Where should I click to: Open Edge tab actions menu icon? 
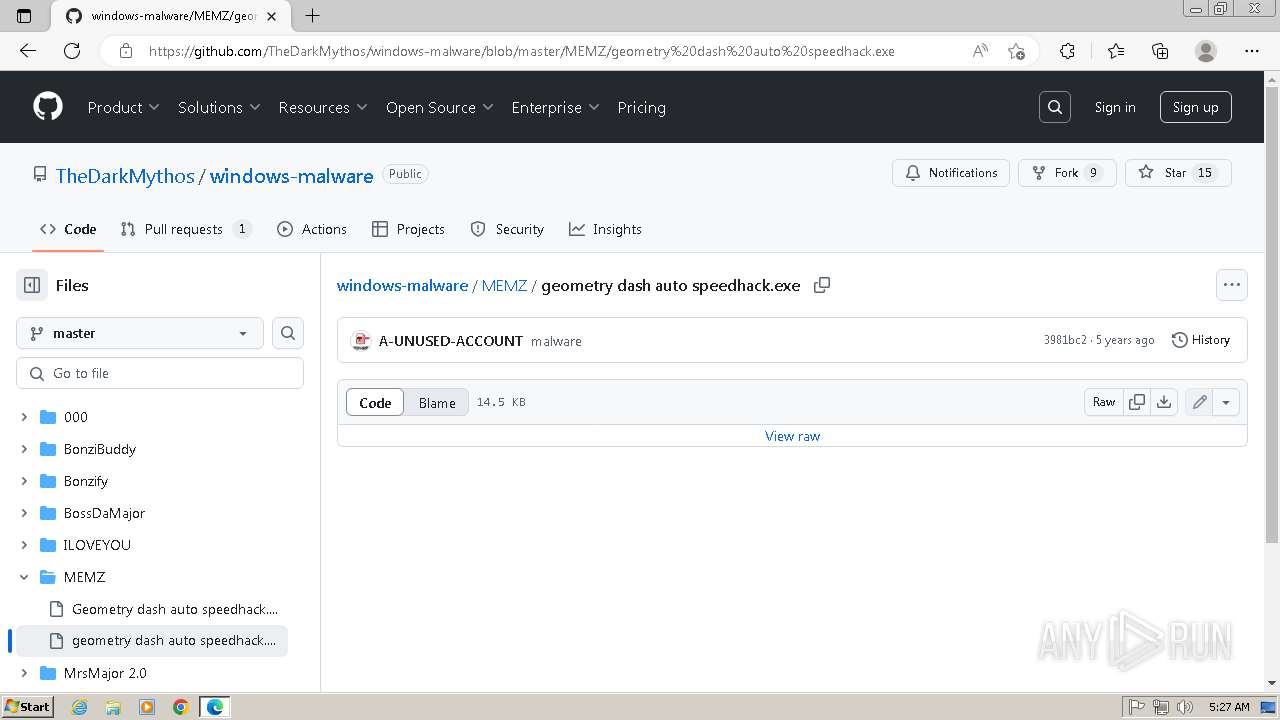pyautogui.click(x=24, y=16)
